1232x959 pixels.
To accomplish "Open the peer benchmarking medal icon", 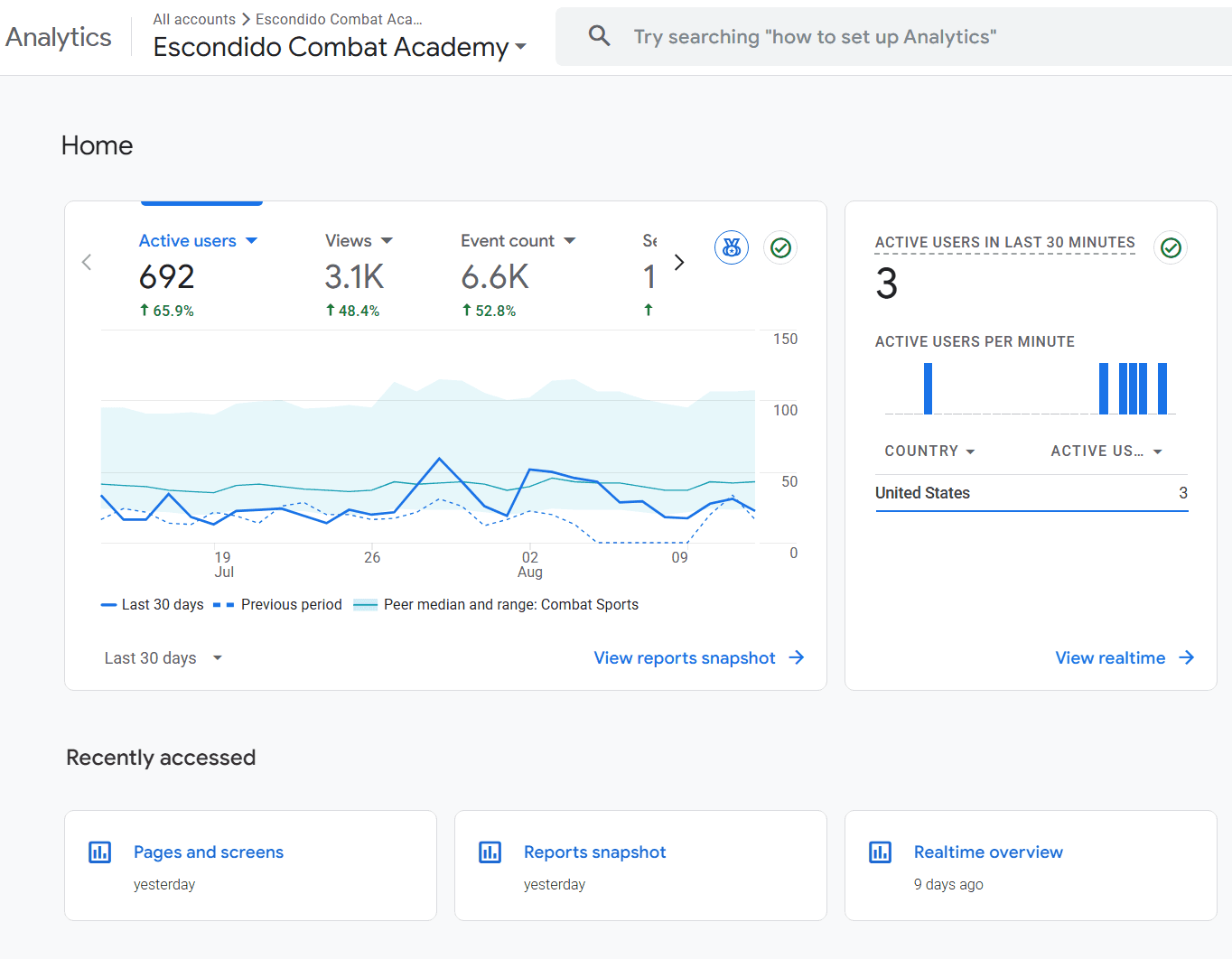I will pos(732,247).
